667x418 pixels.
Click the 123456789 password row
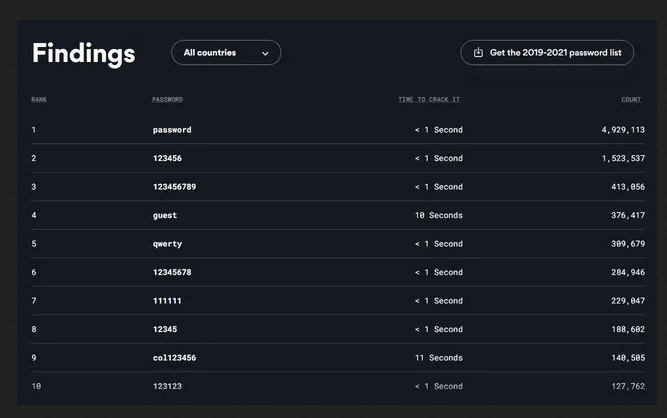coord(338,187)
